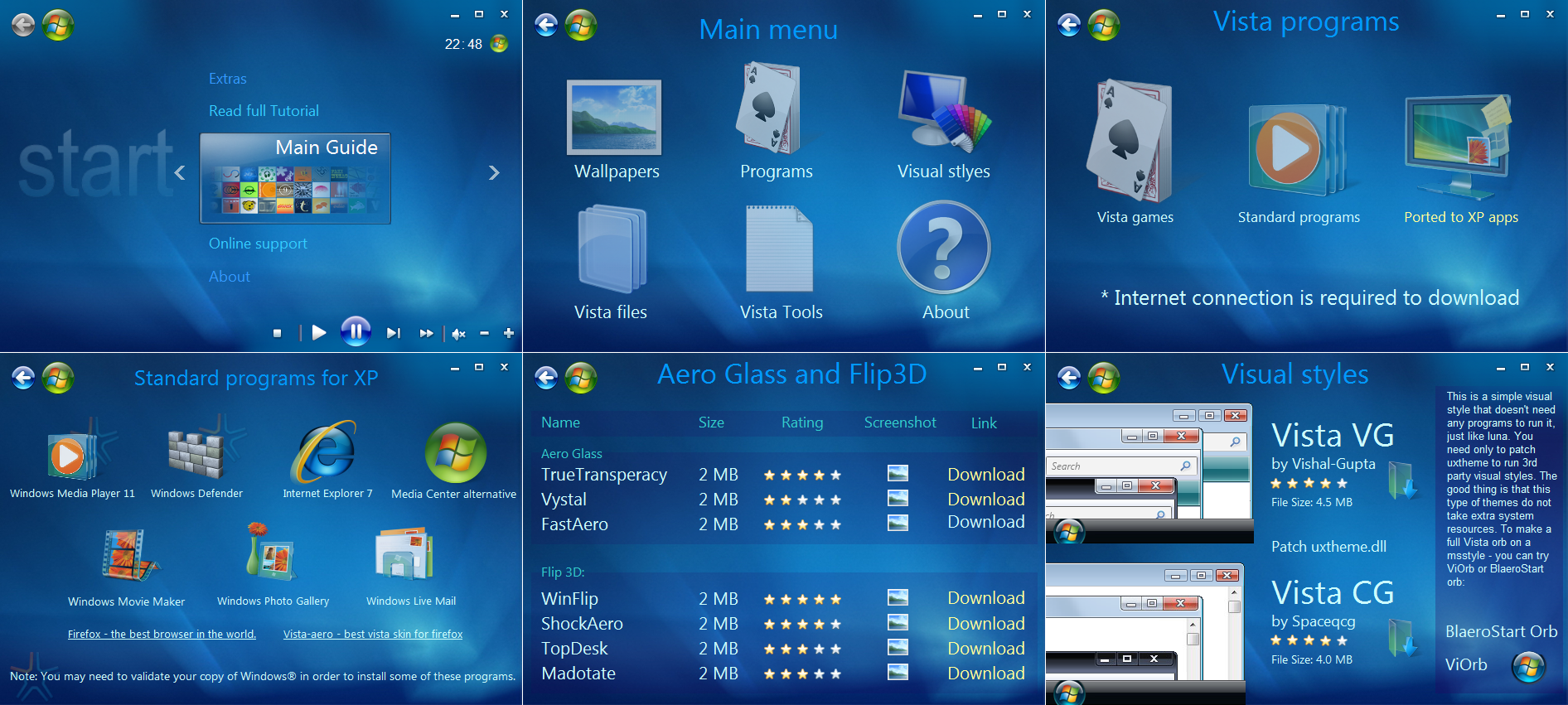The width and height of the screenshot is (1568, 705).
Task: Click the Rating column header
Action: [x=802, y=423]
